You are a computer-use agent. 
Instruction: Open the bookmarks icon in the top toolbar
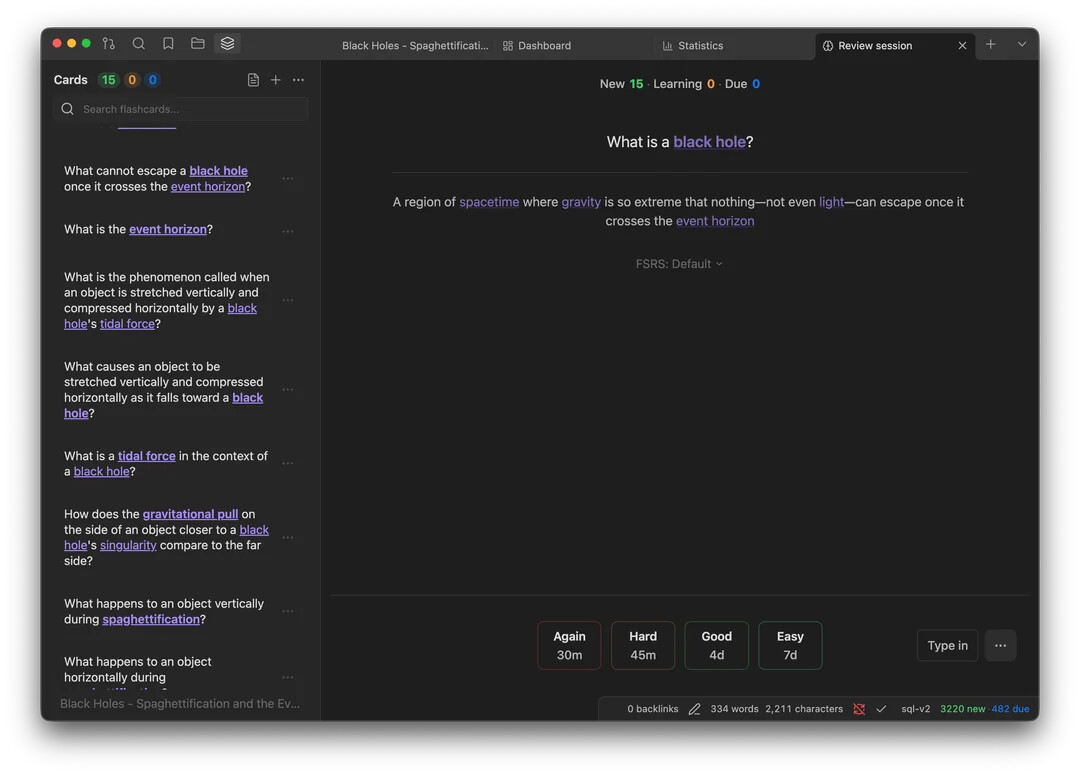point(168,44)
